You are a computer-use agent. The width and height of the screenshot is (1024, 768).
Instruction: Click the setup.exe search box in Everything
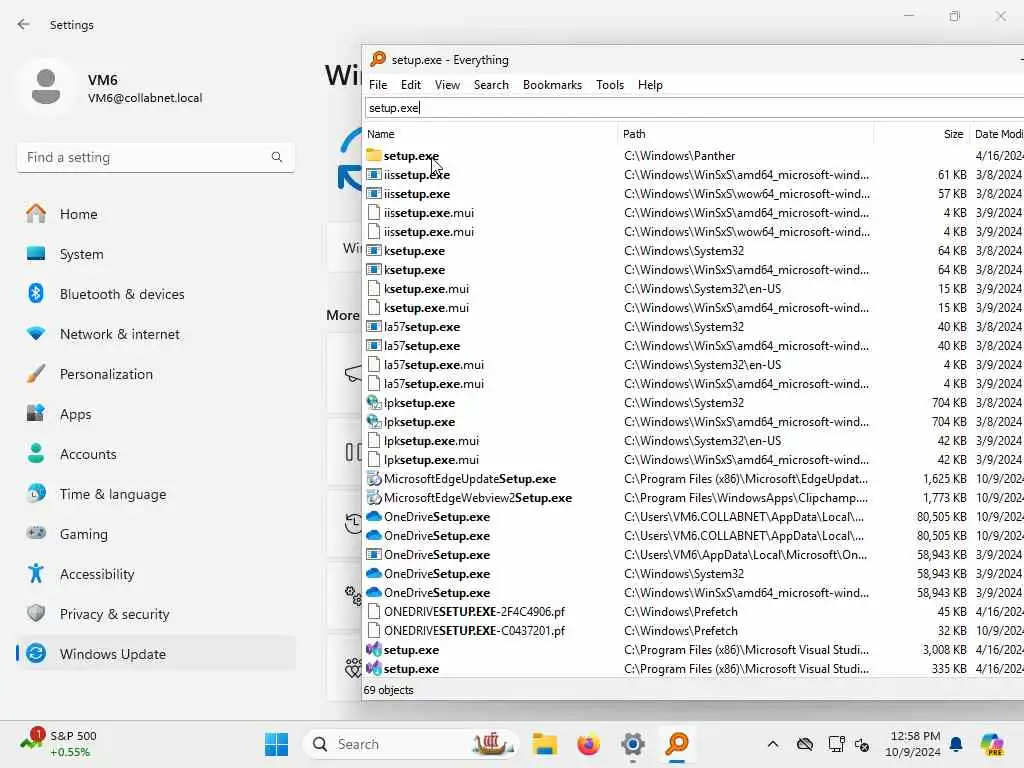[694, 108]
